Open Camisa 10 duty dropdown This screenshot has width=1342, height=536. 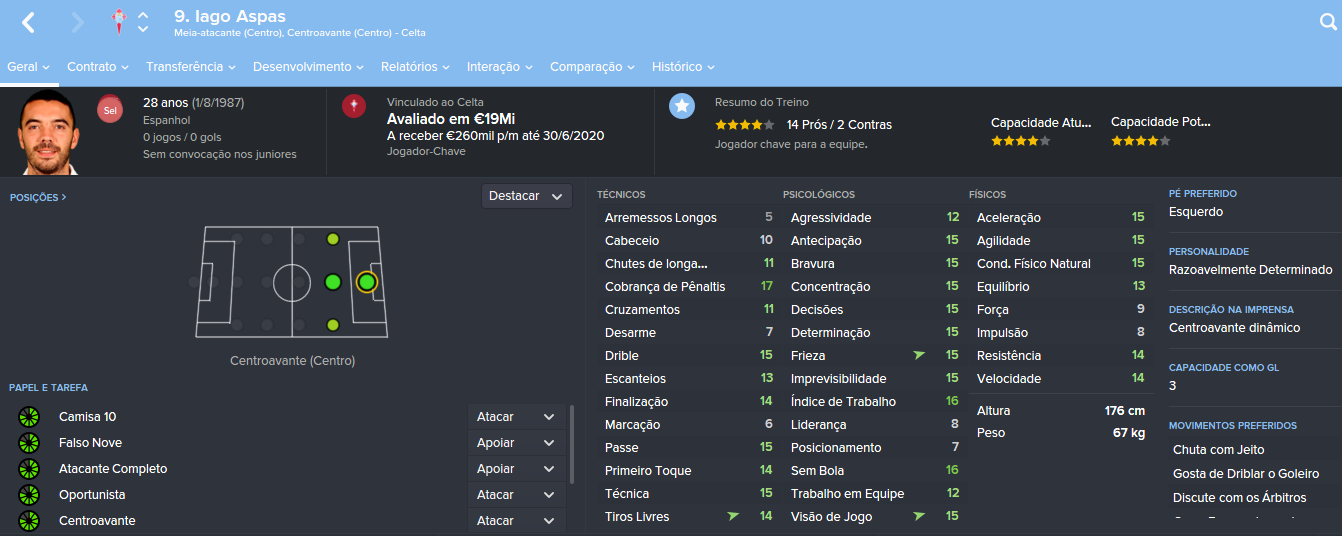pyautogui.click(x=516, y=417)
